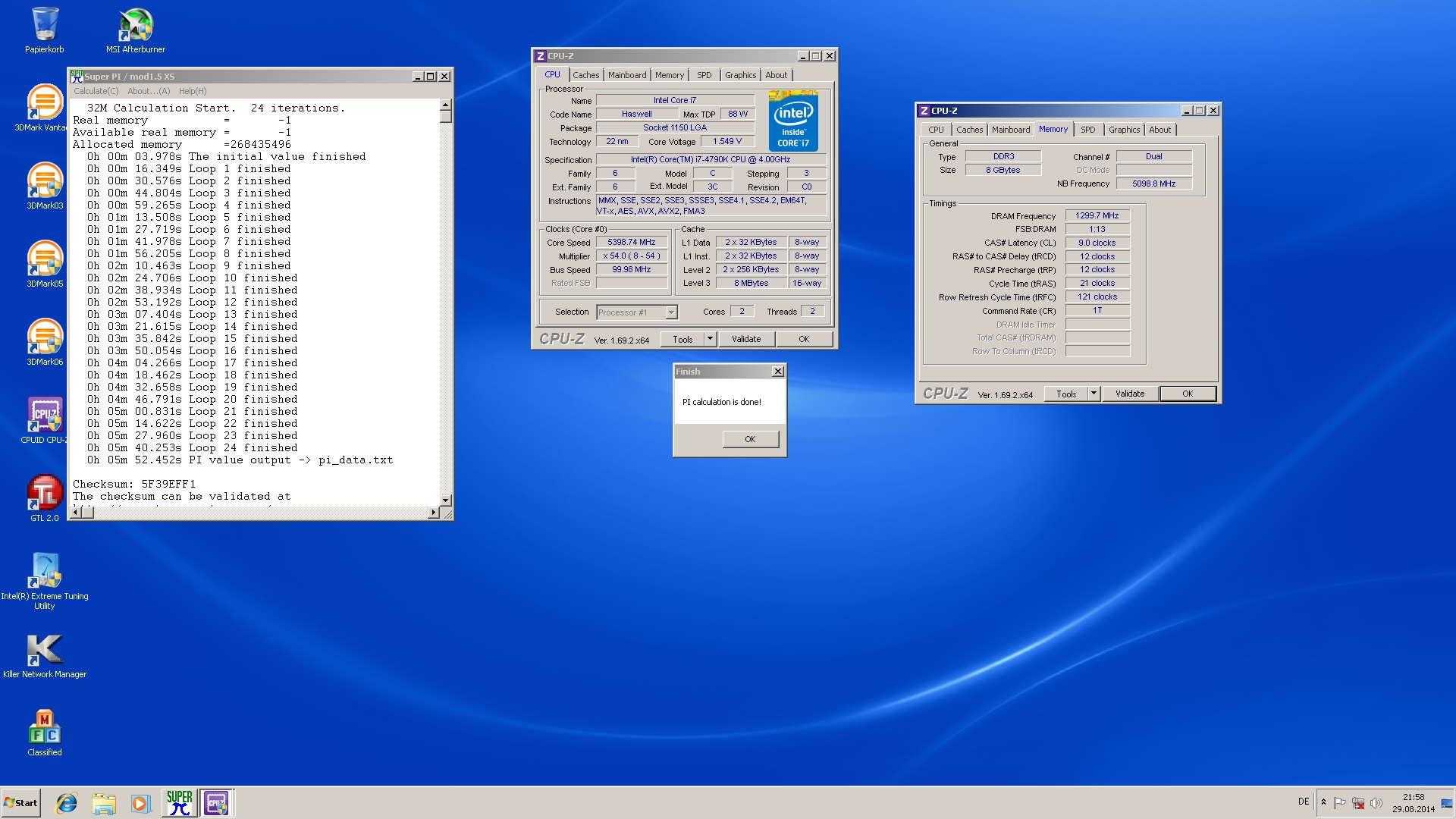This screenshot has height=819, width=1456.
Task: Click Validate in right CPU-Z window
Action: (x=1130, y=394)
